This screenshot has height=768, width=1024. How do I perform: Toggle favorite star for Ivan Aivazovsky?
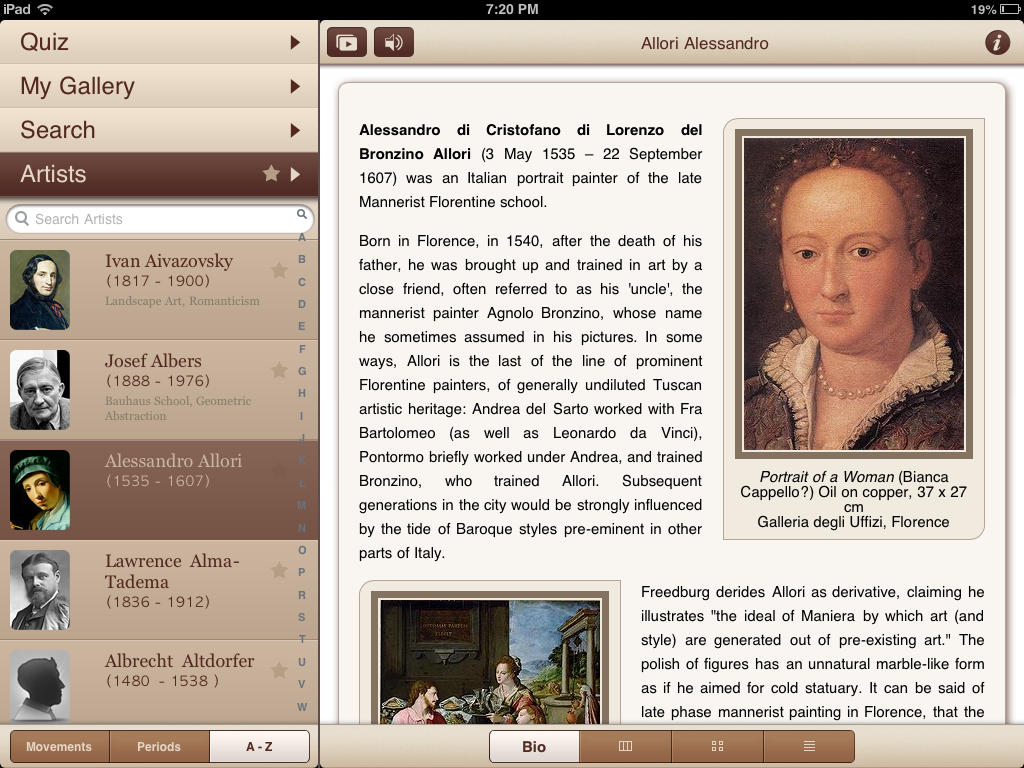pyautogui.click(x=279, y=270)
